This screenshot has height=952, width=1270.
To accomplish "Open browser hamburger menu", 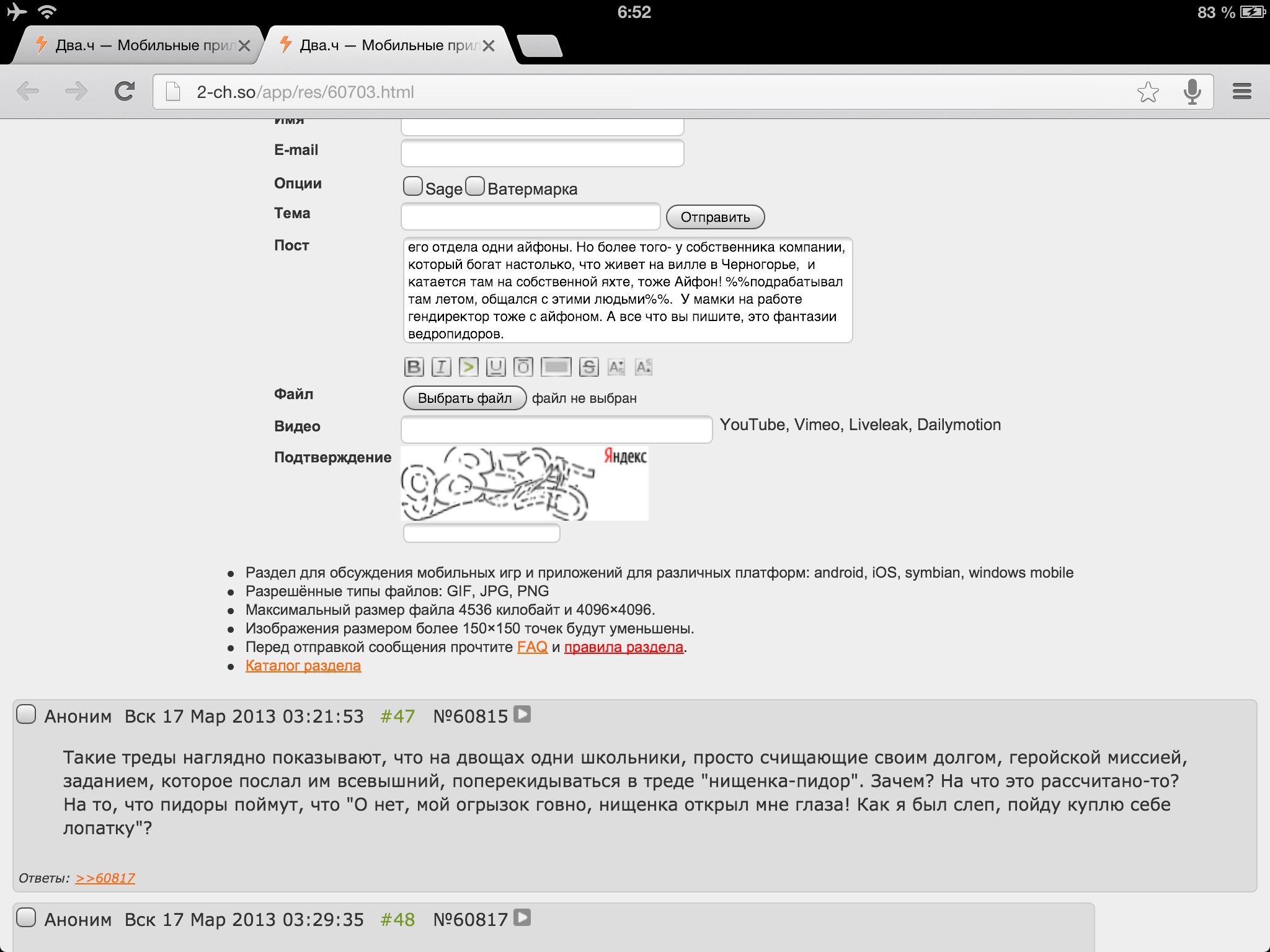I will tap(1241, 92).
